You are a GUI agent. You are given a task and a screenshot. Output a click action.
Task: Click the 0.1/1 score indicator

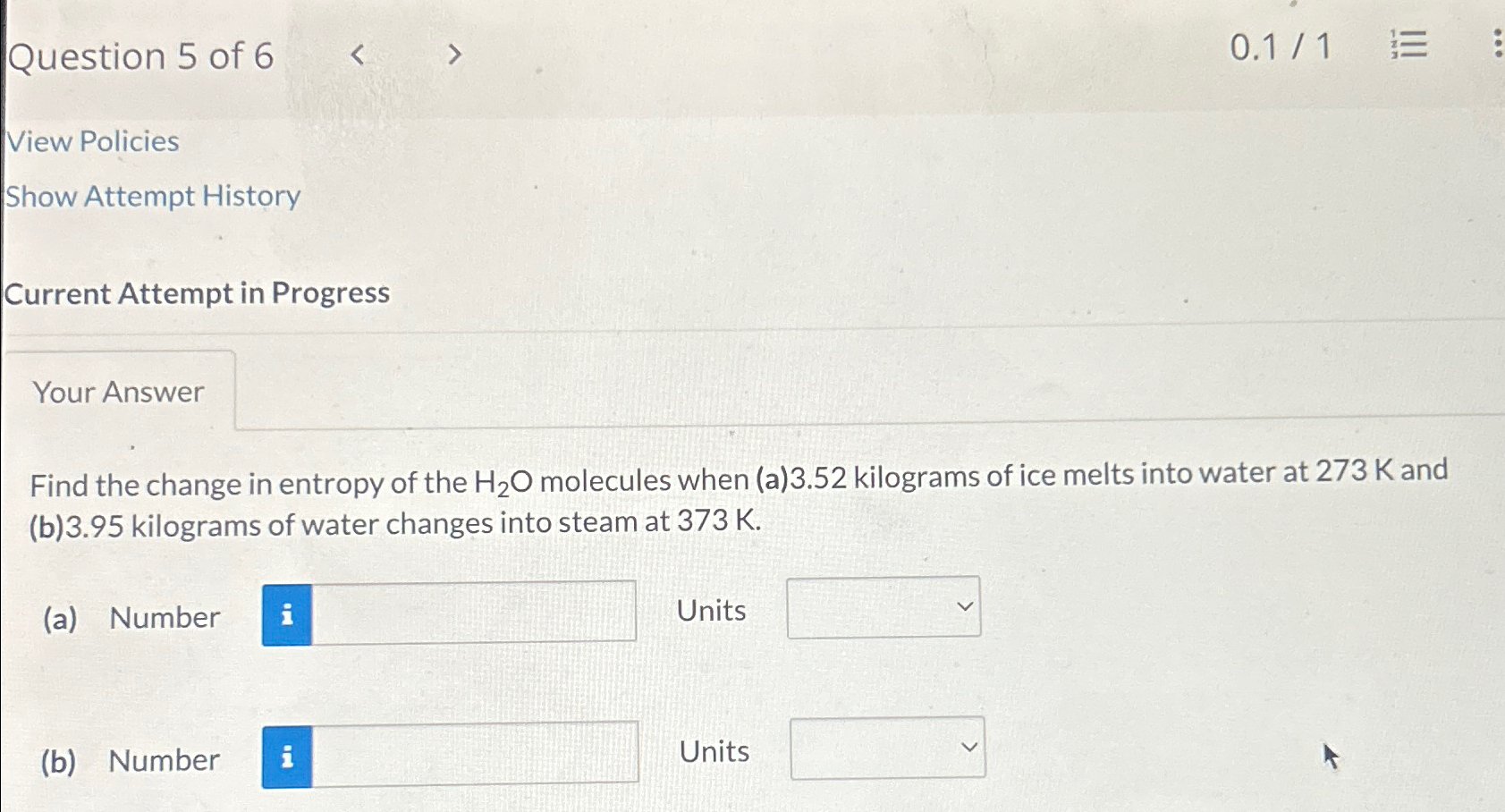1278,47
